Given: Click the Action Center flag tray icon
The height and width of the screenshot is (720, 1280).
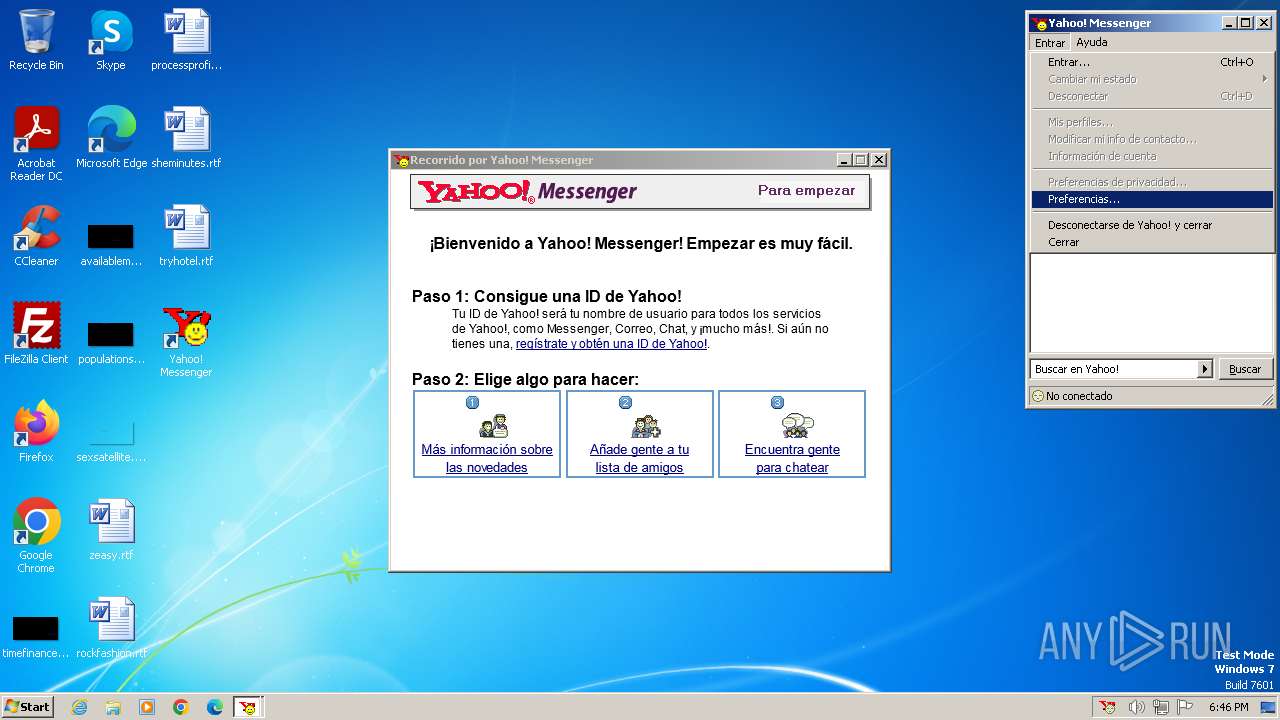Looking at the screenshot, I should [1185, 707].
